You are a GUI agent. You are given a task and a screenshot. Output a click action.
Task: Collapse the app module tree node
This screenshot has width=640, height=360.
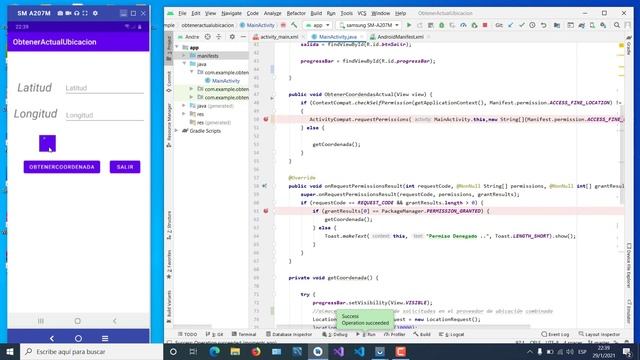coord(177,47)
